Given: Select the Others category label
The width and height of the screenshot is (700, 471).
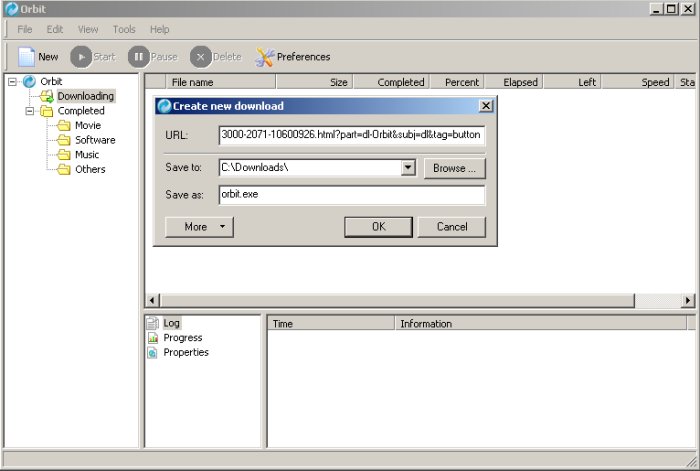Looking at the screenshot, I should (90, 170).
